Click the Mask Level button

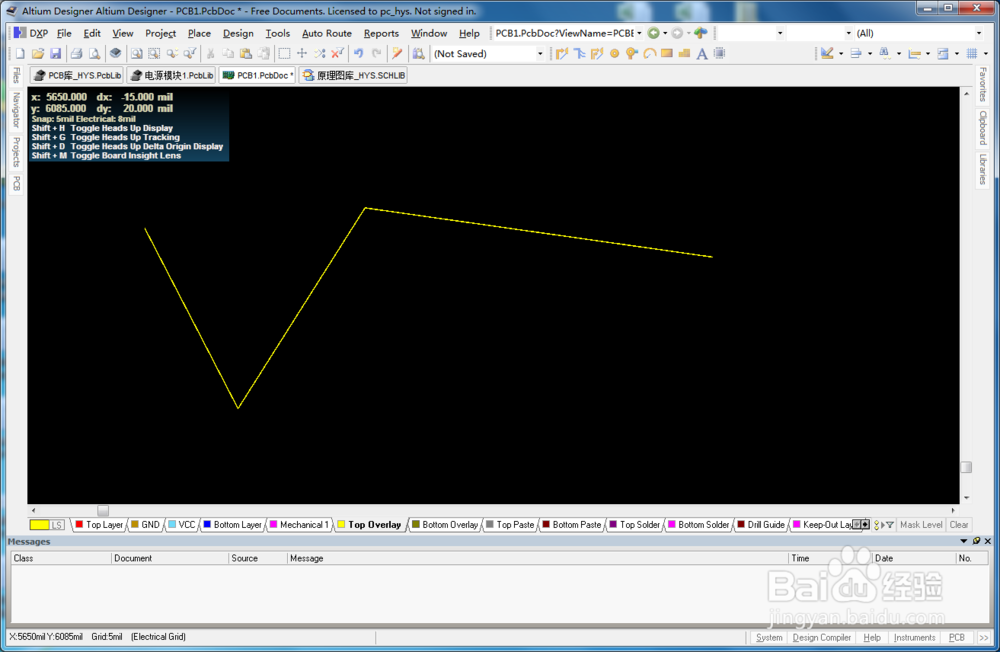pos(921,524)
